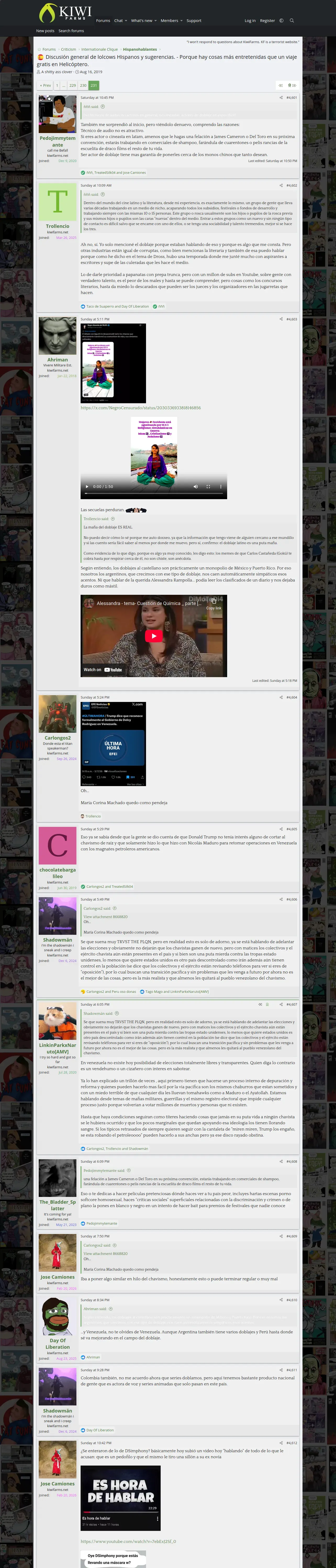Screen dimensions: 336x1568
Task: Open View attachment 8668820 in Shadowmán's quote
Action: 105,917
